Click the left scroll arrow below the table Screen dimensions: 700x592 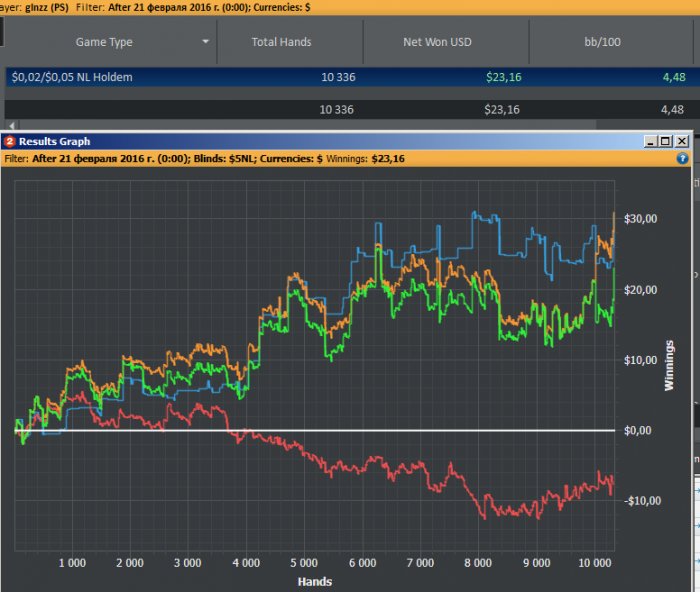[x=10, y=125]
